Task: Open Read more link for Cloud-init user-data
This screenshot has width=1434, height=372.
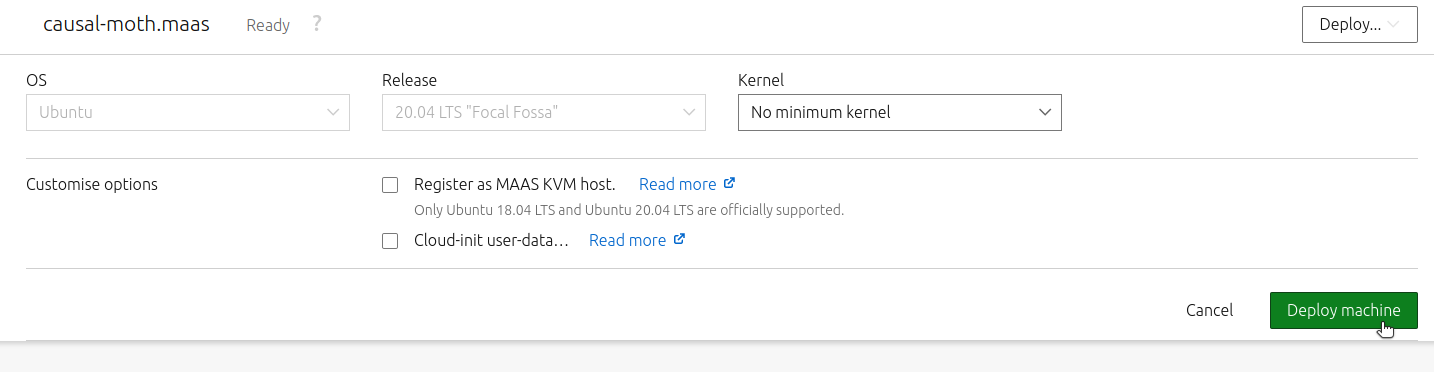Action: tap(628, 240)
